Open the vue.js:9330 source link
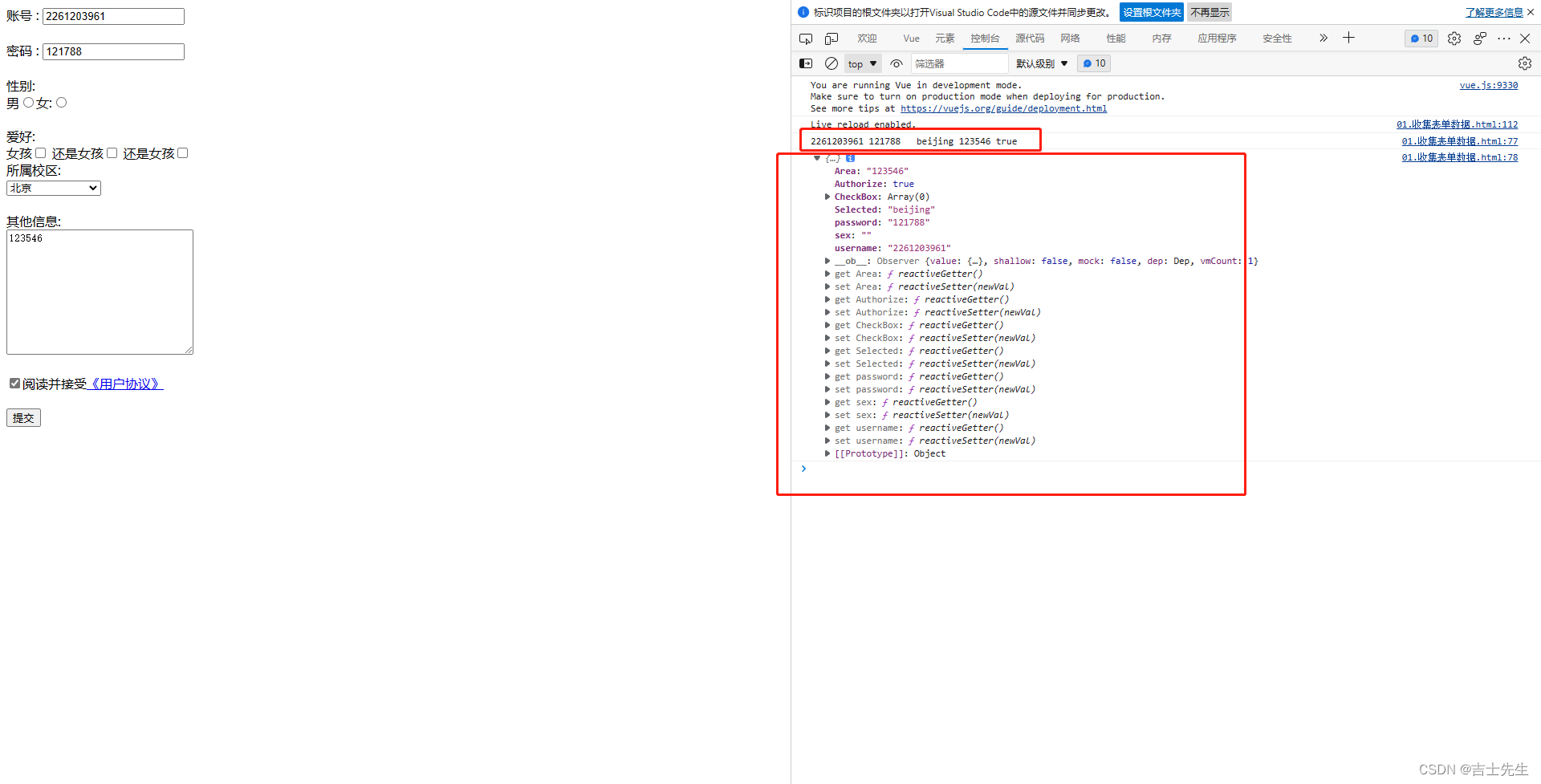Viewport: 1541px width, 784px height. click(x=1489, y=85)
